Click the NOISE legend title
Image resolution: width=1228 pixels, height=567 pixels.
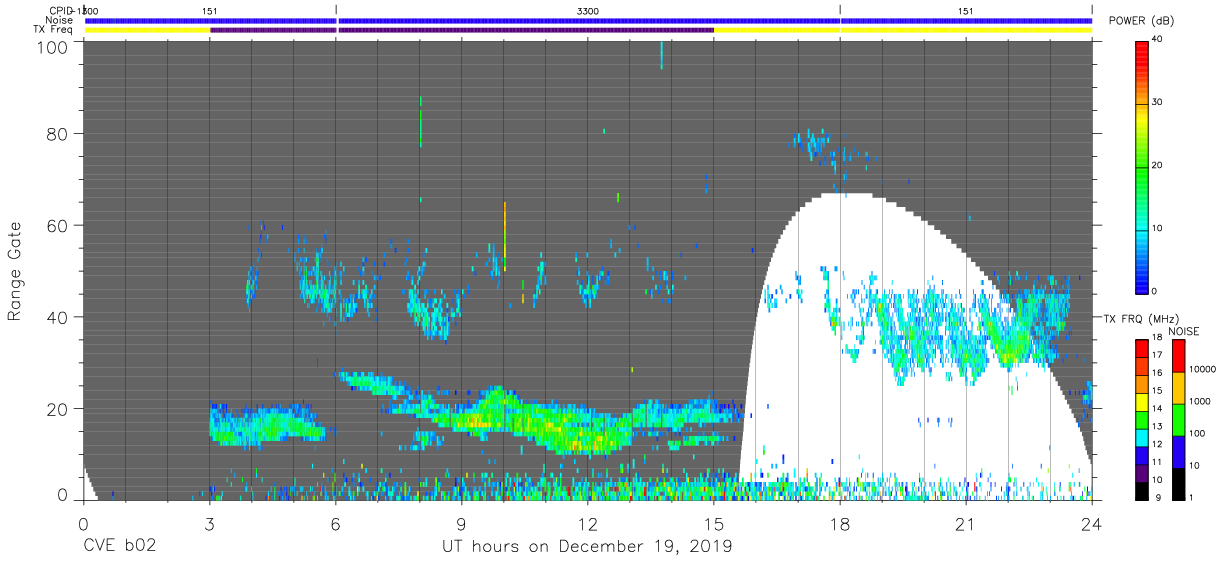click(1184, 331)
